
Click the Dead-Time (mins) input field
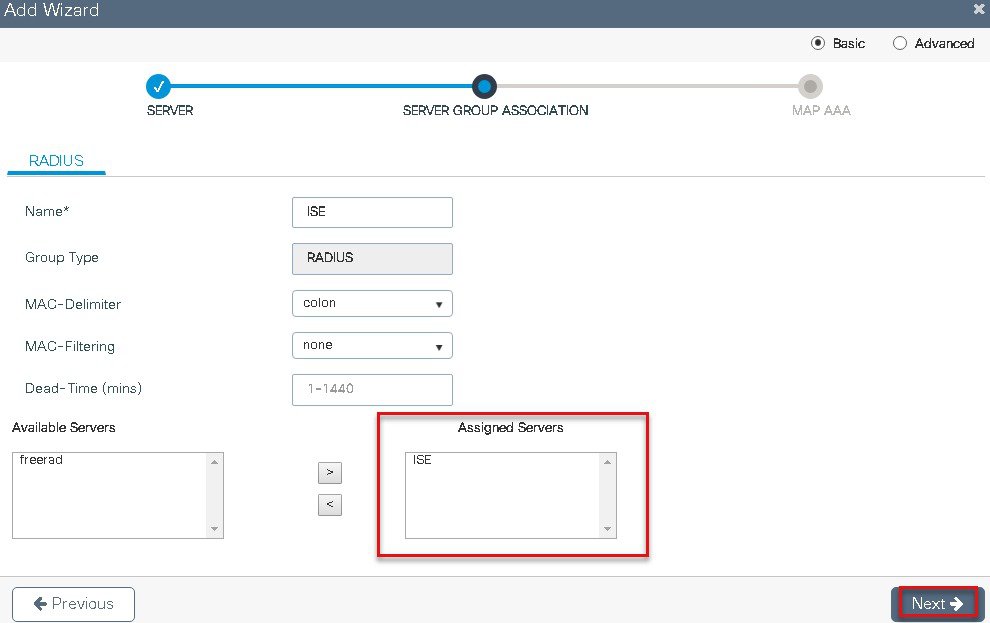tap(373, 389)
